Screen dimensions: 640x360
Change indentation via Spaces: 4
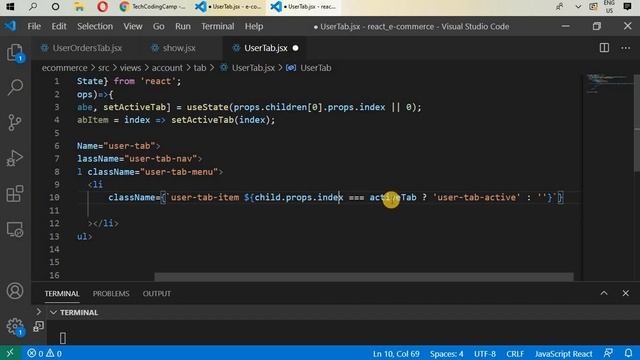point(447,353)
